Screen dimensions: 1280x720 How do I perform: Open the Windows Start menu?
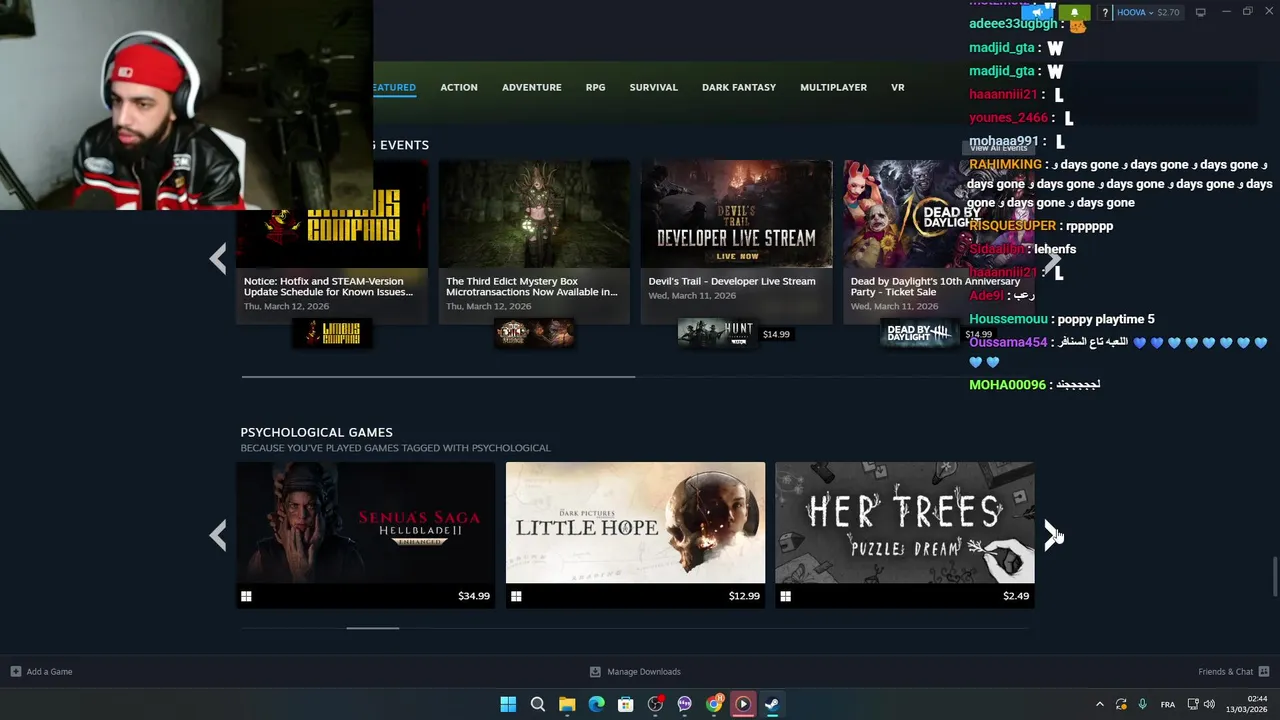pos(508,704)
